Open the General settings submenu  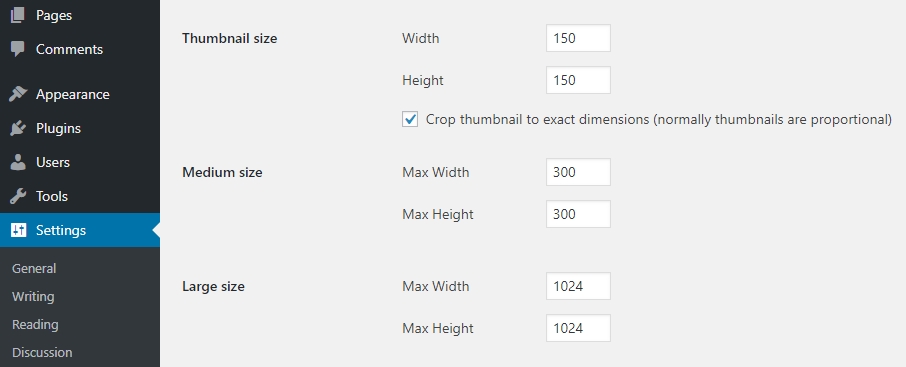(x=34, y=269)
